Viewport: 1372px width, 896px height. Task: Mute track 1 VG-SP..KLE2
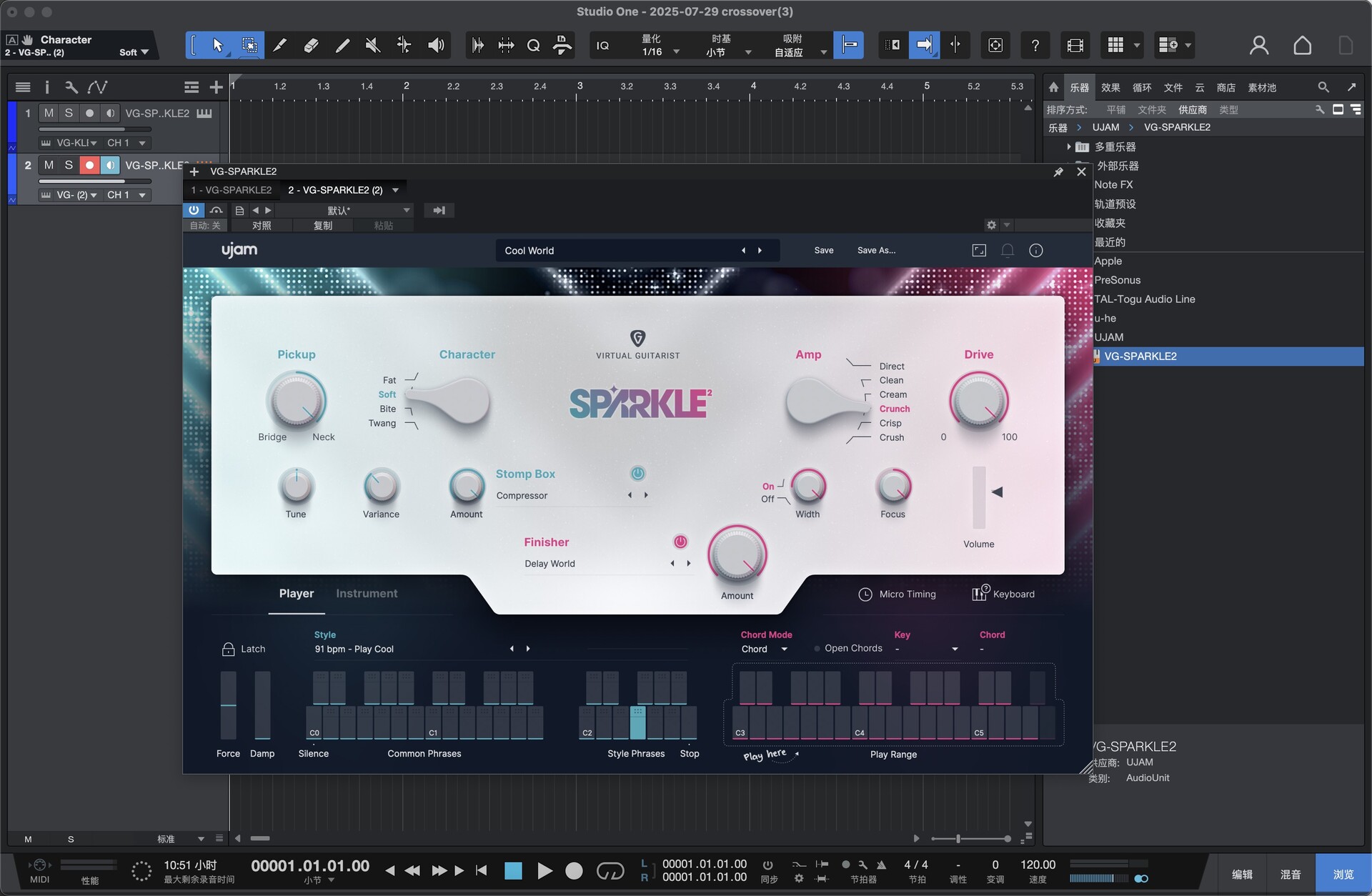tap(49, 113)
